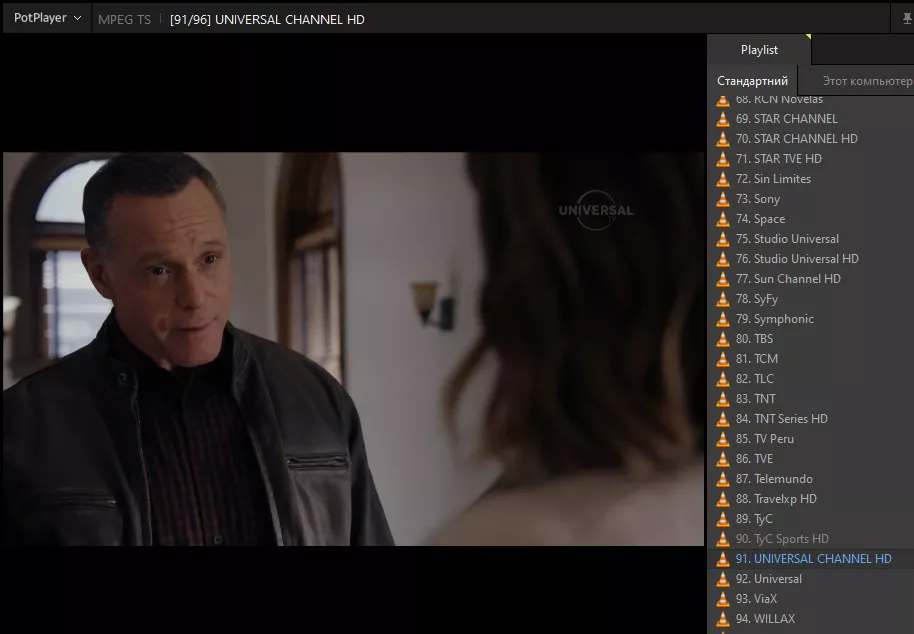Click cone icon next to TCM

pos(723,359)
